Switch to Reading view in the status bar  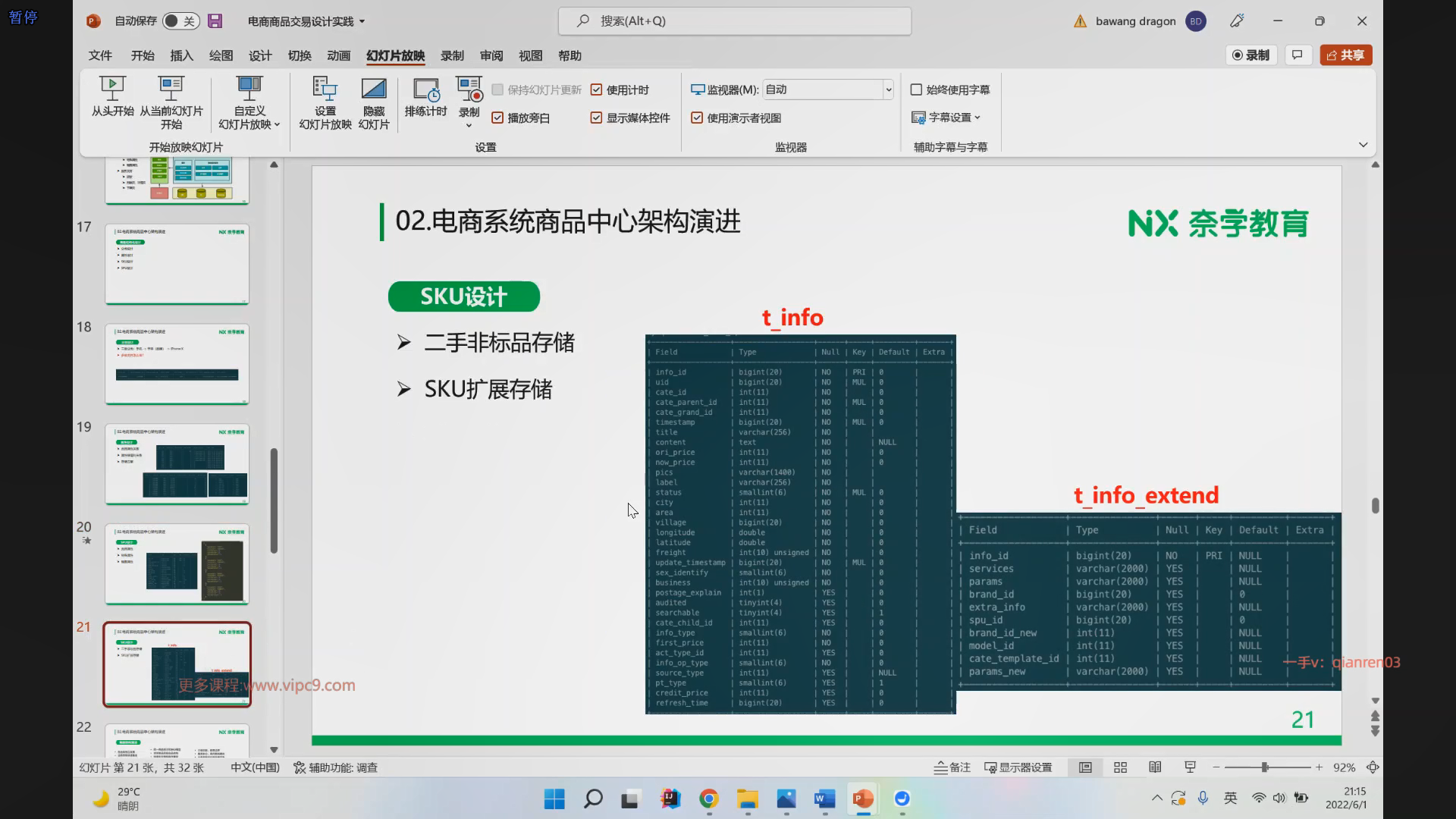(1155, 767)
